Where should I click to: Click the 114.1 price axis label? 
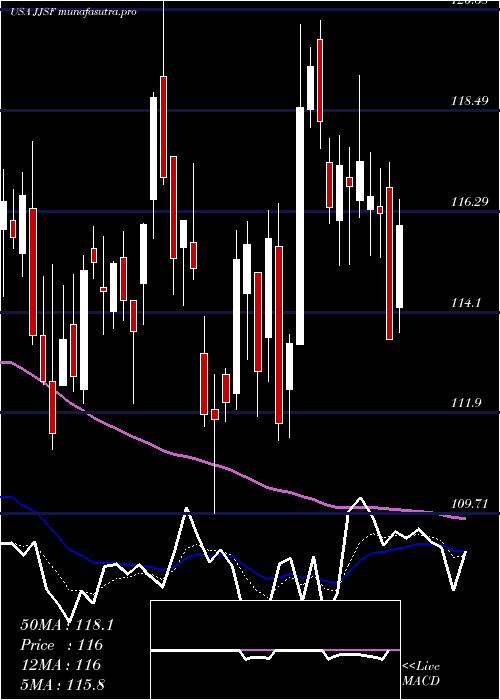pos(466,303)
